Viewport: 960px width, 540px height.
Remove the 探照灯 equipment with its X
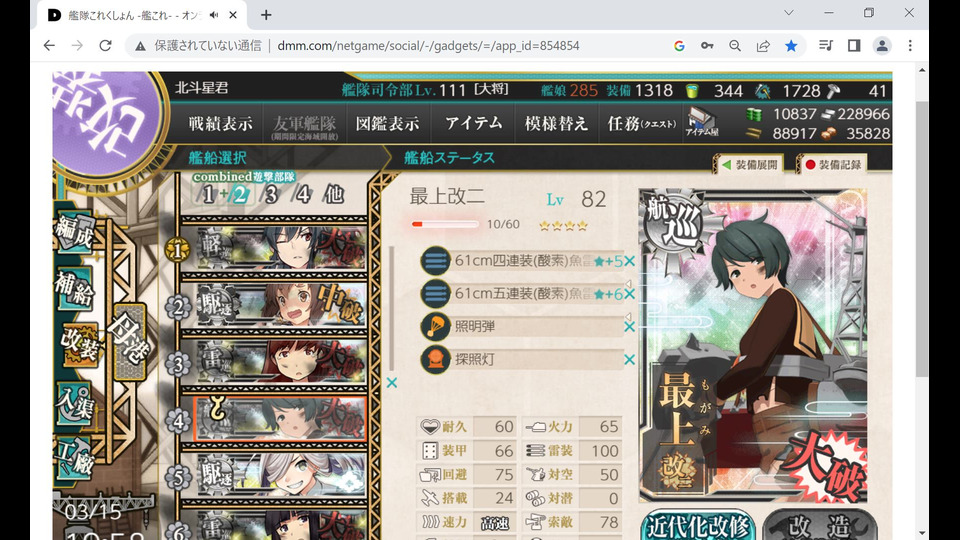point(629,360)
